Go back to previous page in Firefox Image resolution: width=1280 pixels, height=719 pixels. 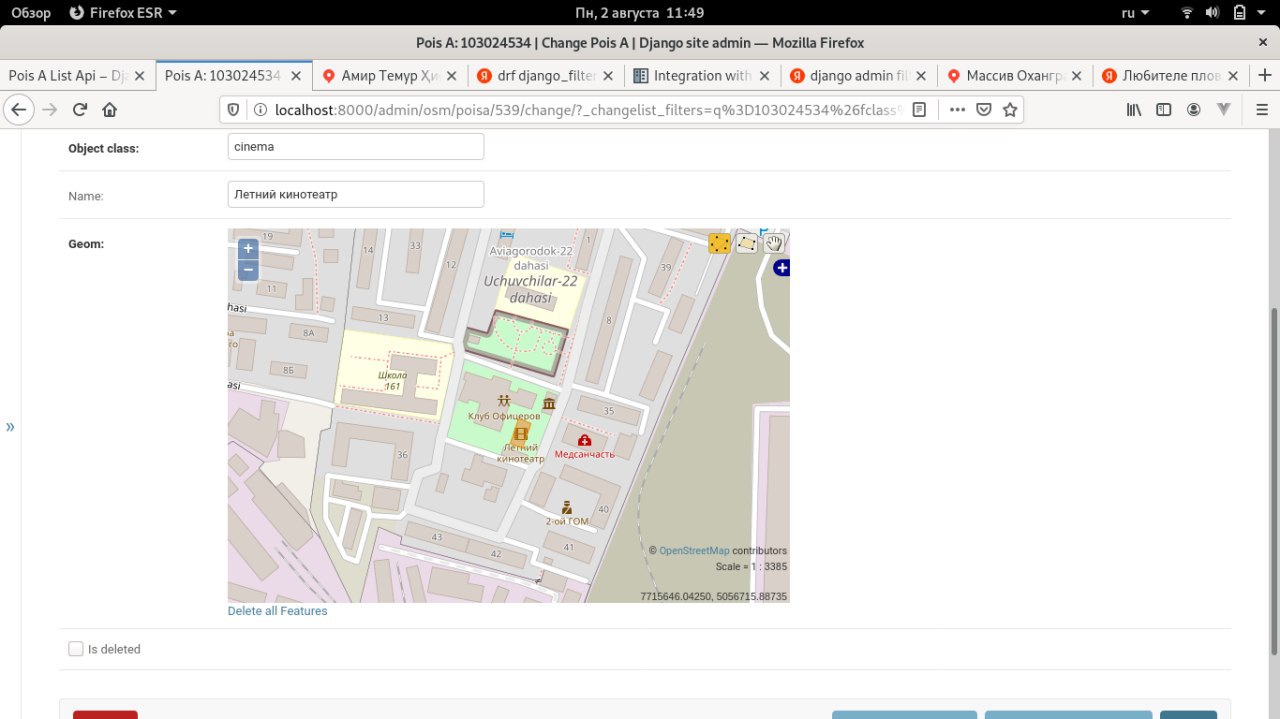(x=20, y=109)
